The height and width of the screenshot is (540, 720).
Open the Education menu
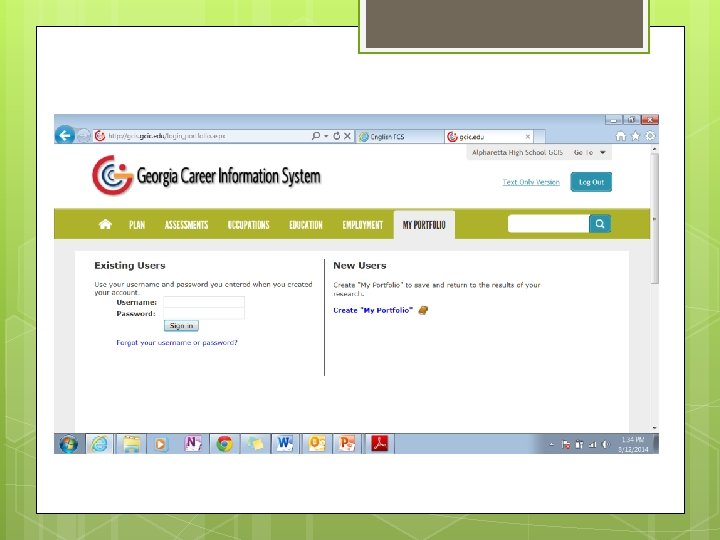click(x=306, y=225)
